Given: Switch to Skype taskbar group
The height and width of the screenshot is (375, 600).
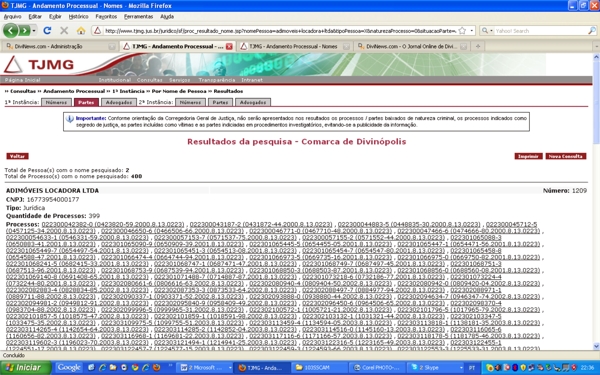Looking at the screenshot, I should tap(434, 368).
